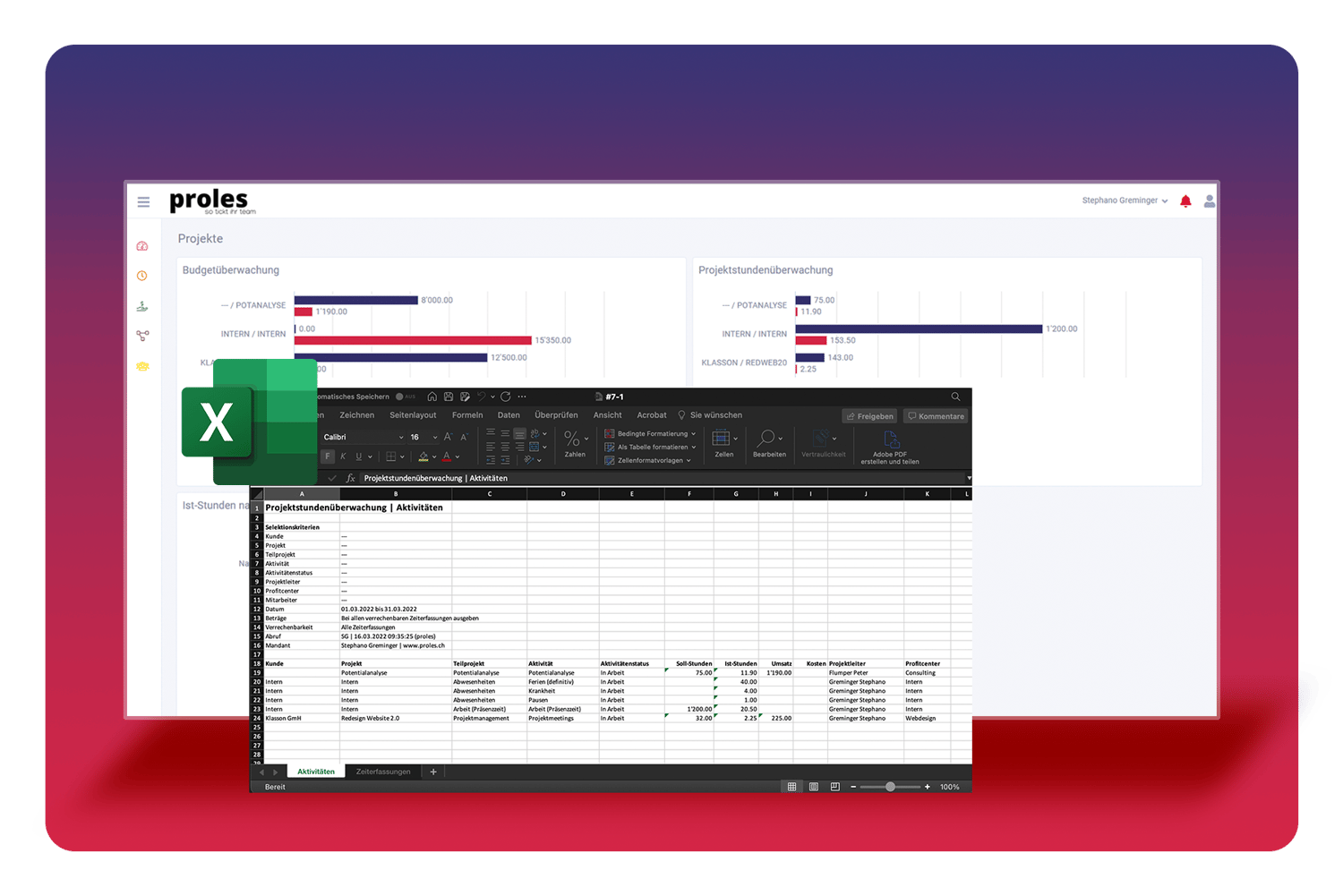Click the Redo icon in Excel title bar

click(x=506, y=397)
